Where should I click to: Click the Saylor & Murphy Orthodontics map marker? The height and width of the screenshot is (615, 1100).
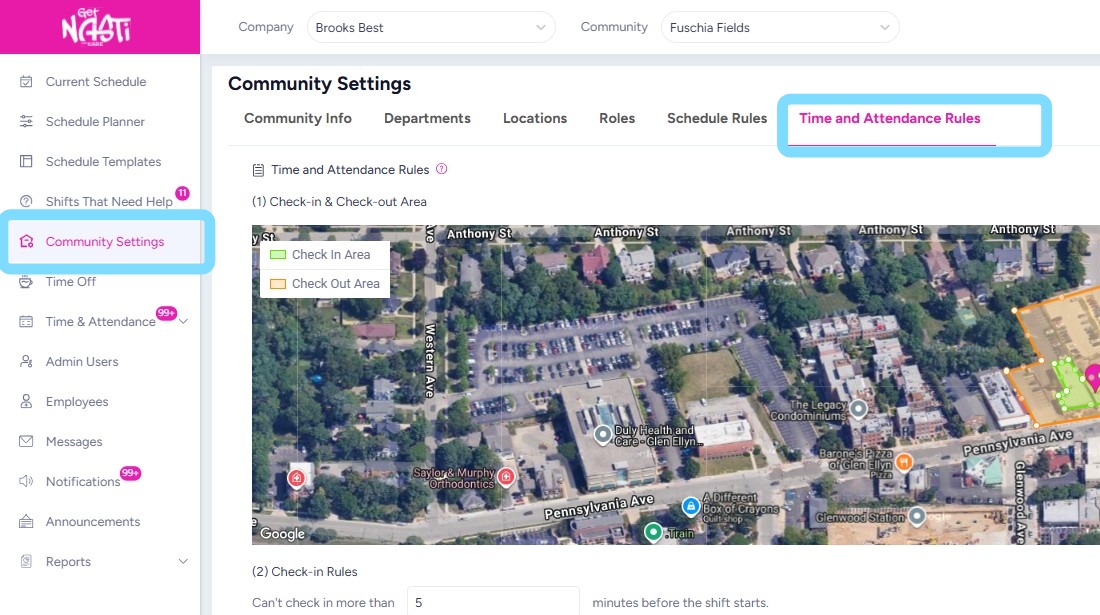click(x=506, y=478)
